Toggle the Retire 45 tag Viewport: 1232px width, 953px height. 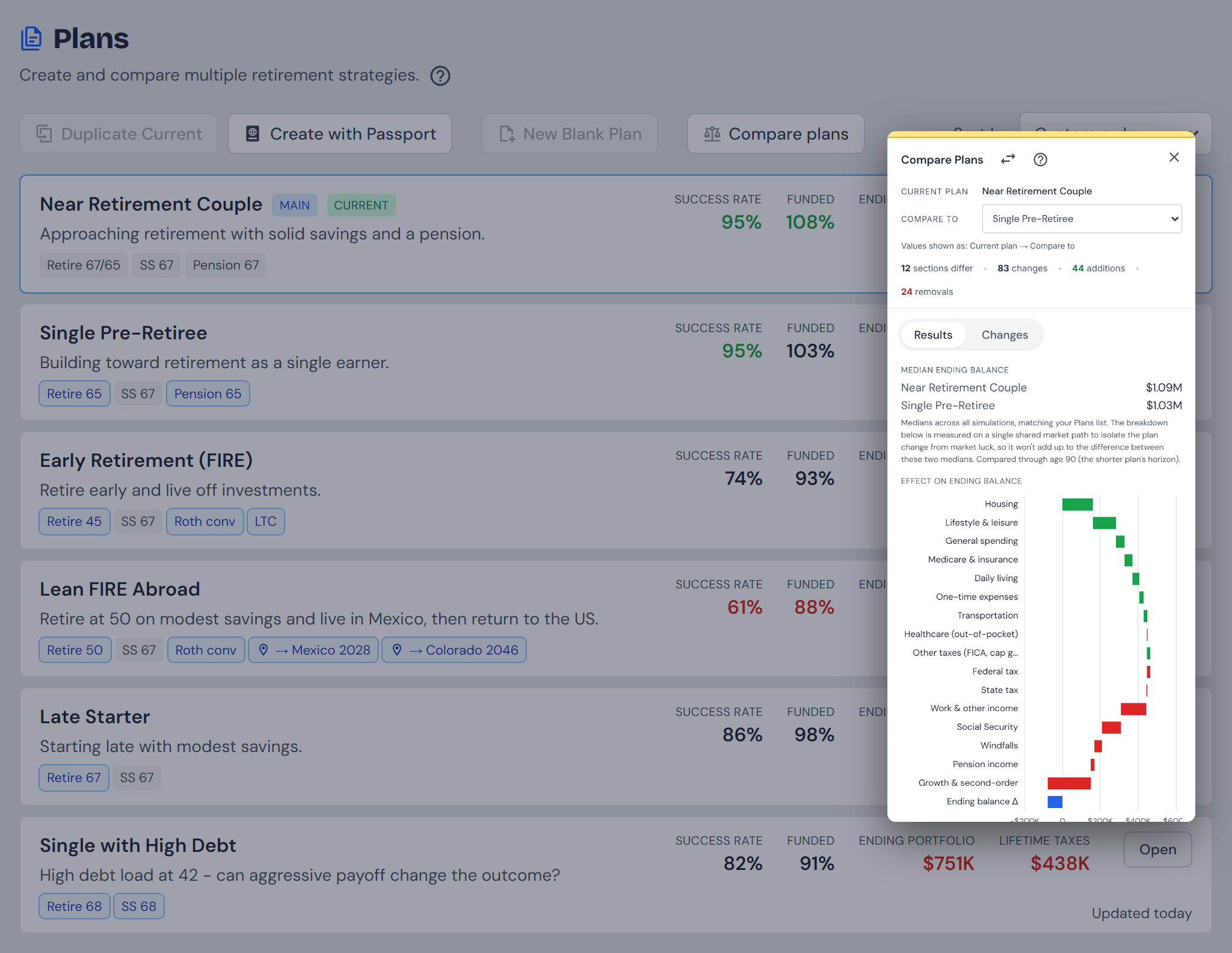point(75,521)
